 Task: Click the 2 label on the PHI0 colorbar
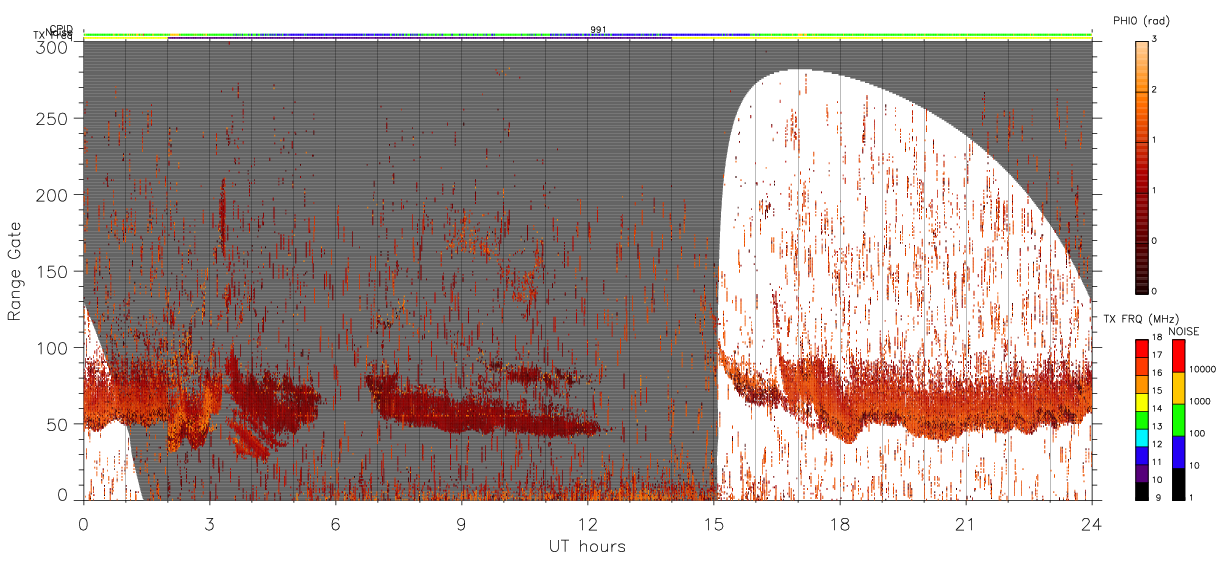tap(1154, 91)
